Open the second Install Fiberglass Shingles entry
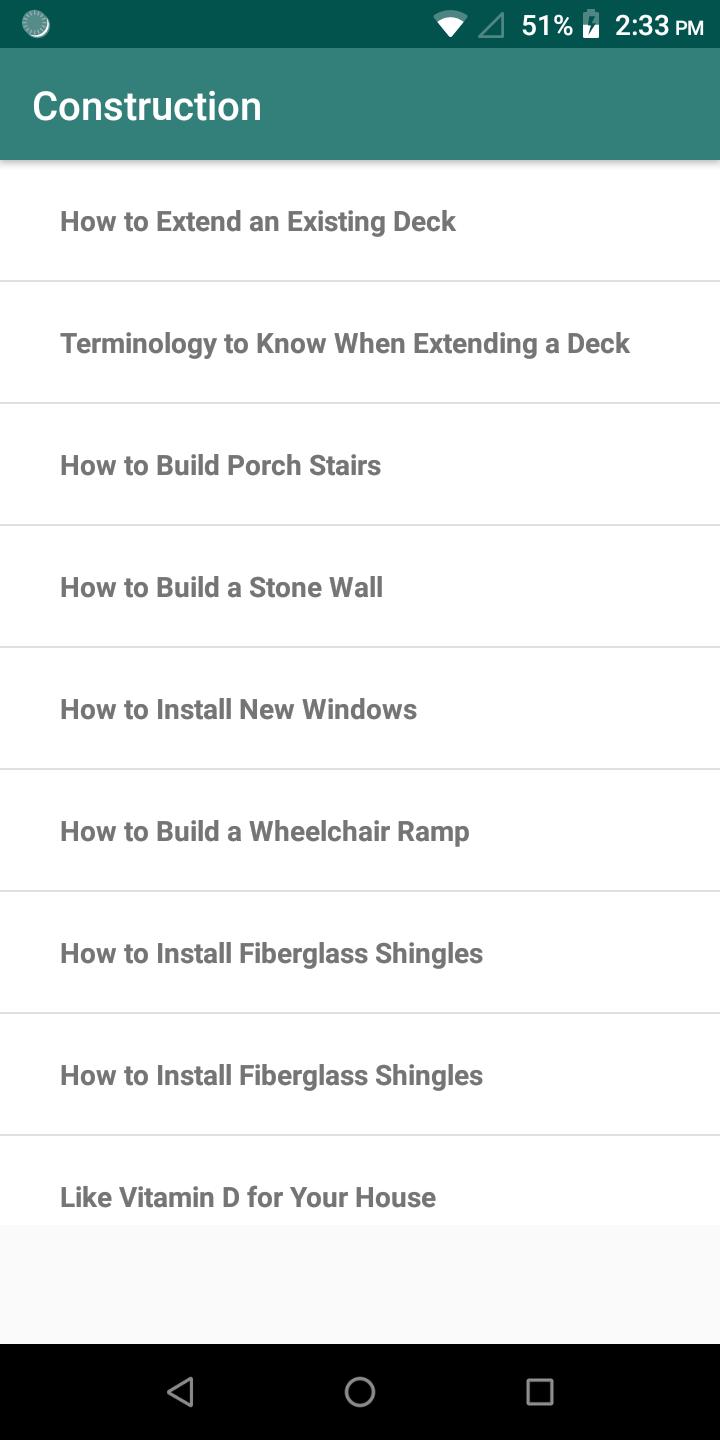The image size is (720, 1440). pos(271,1075)
